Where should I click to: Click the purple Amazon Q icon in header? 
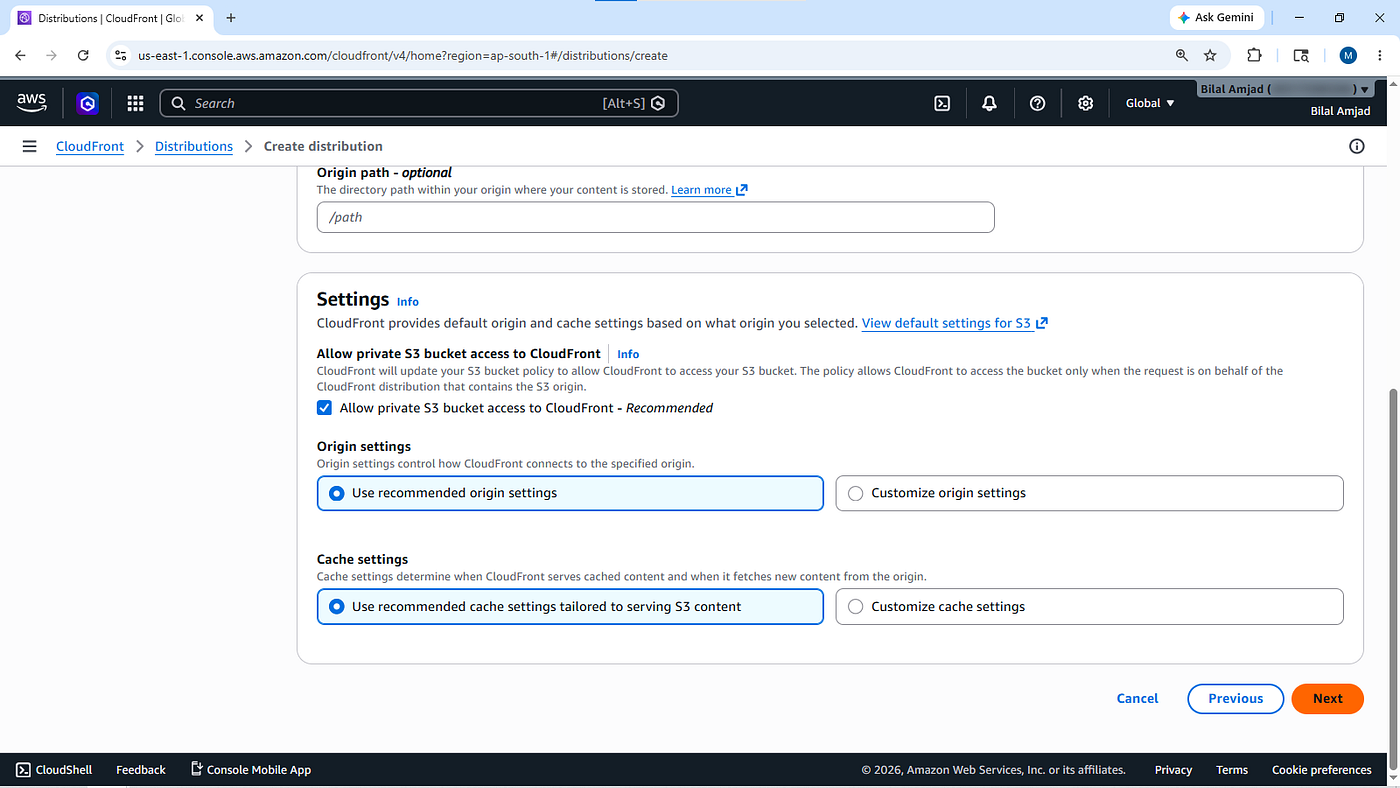pos(88,103)
